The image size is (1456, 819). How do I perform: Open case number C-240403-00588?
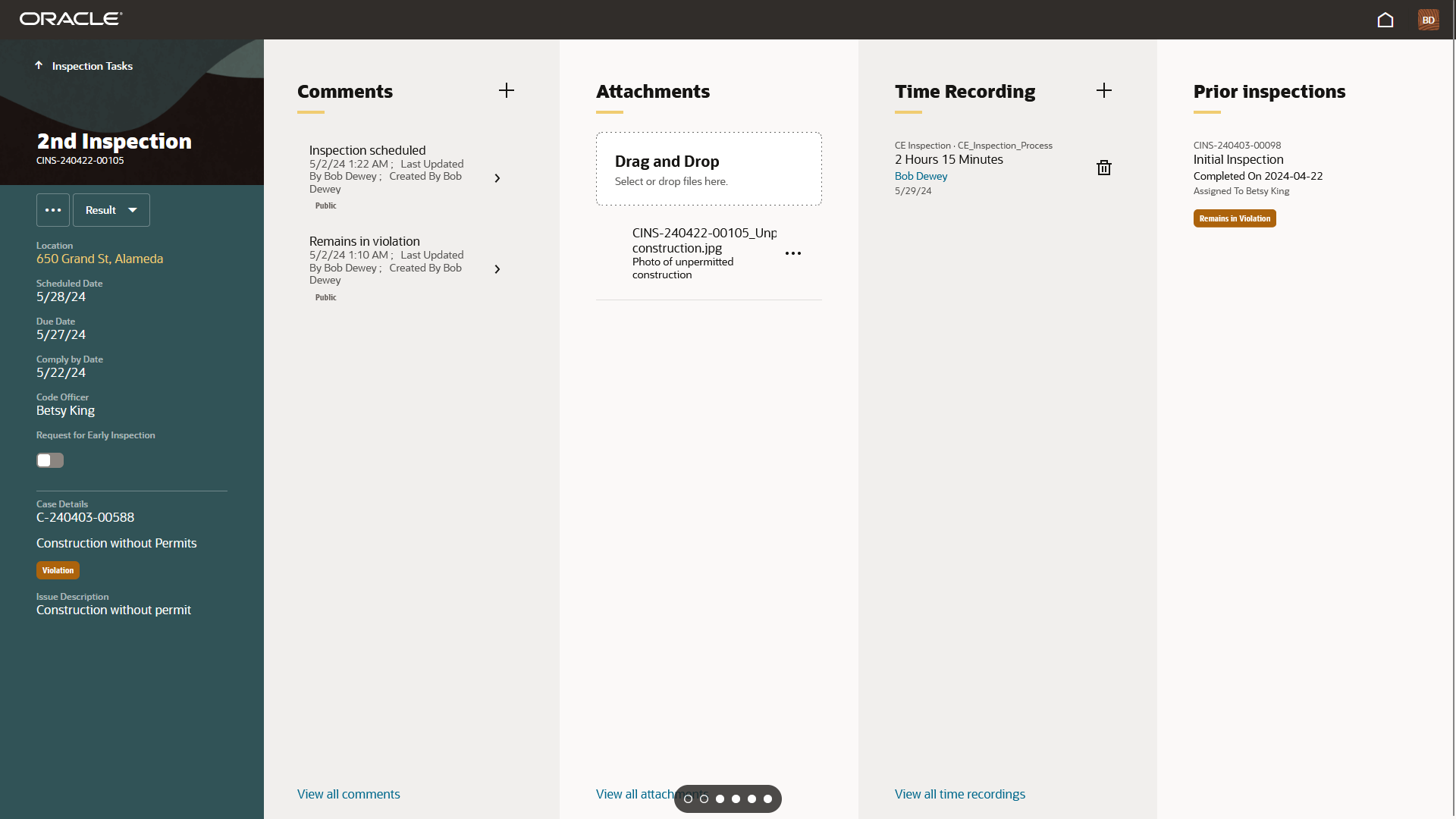click(85, 517)
